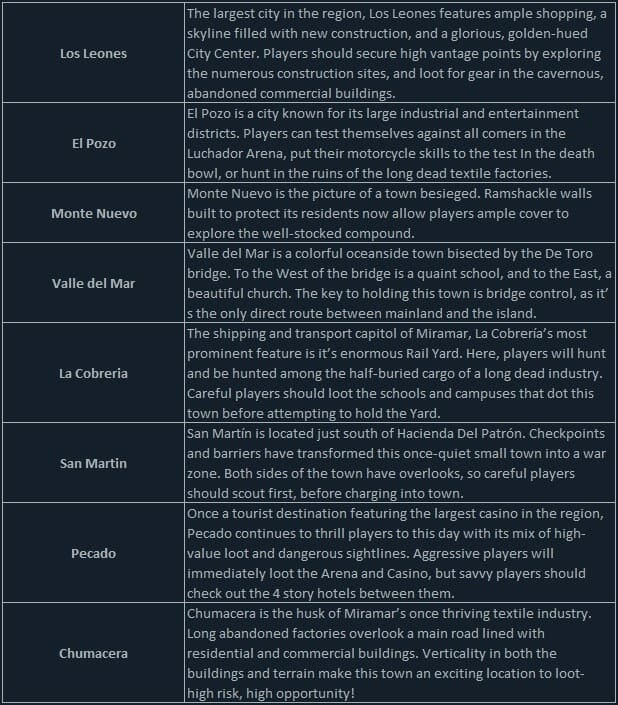Click the description beginning "San Martín is located just south"
Image resolution: width=618 pixels, height=705 pixels.
pos(400,463)
